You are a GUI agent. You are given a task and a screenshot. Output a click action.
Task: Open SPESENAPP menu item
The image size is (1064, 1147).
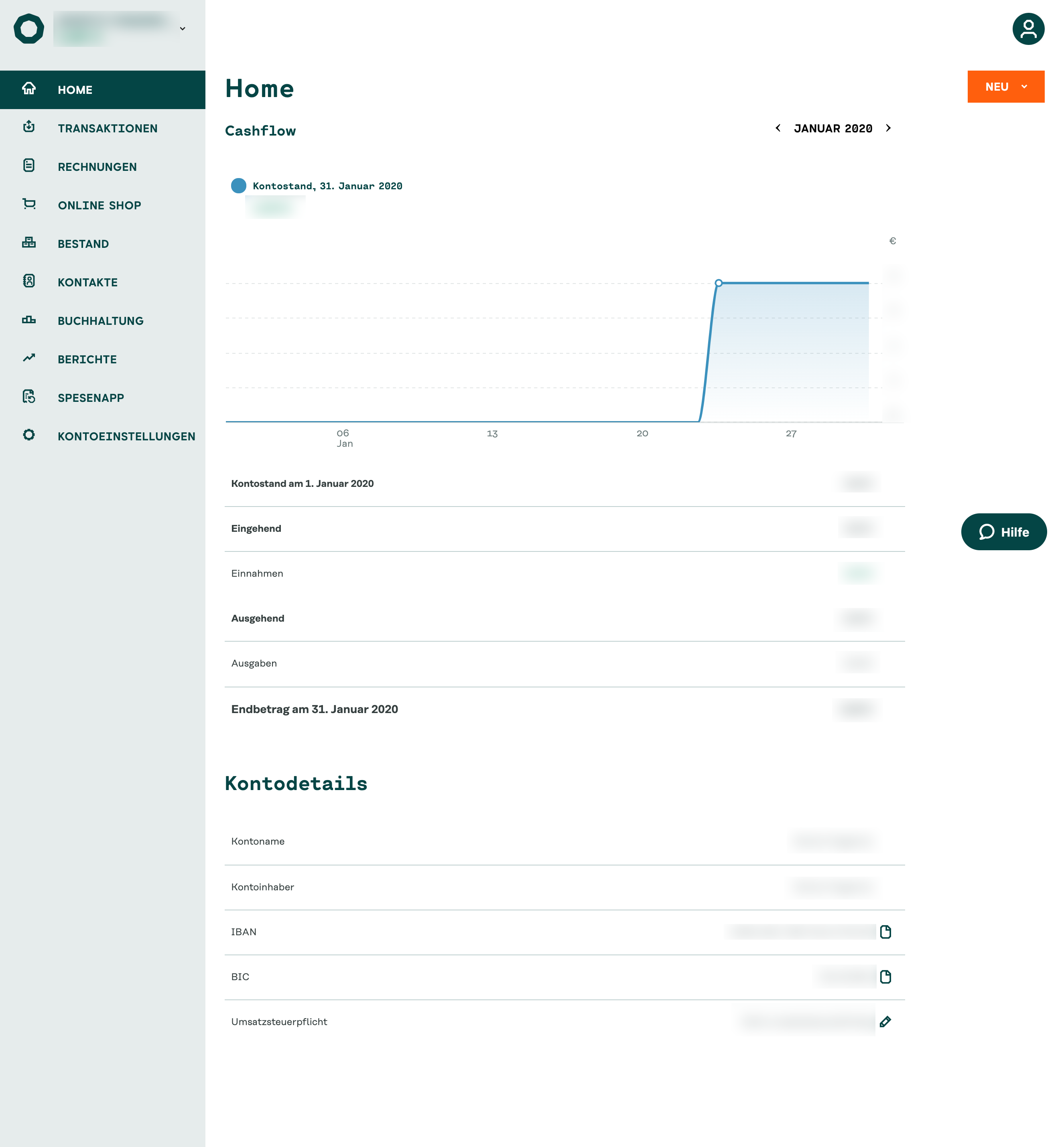(102, 398)
